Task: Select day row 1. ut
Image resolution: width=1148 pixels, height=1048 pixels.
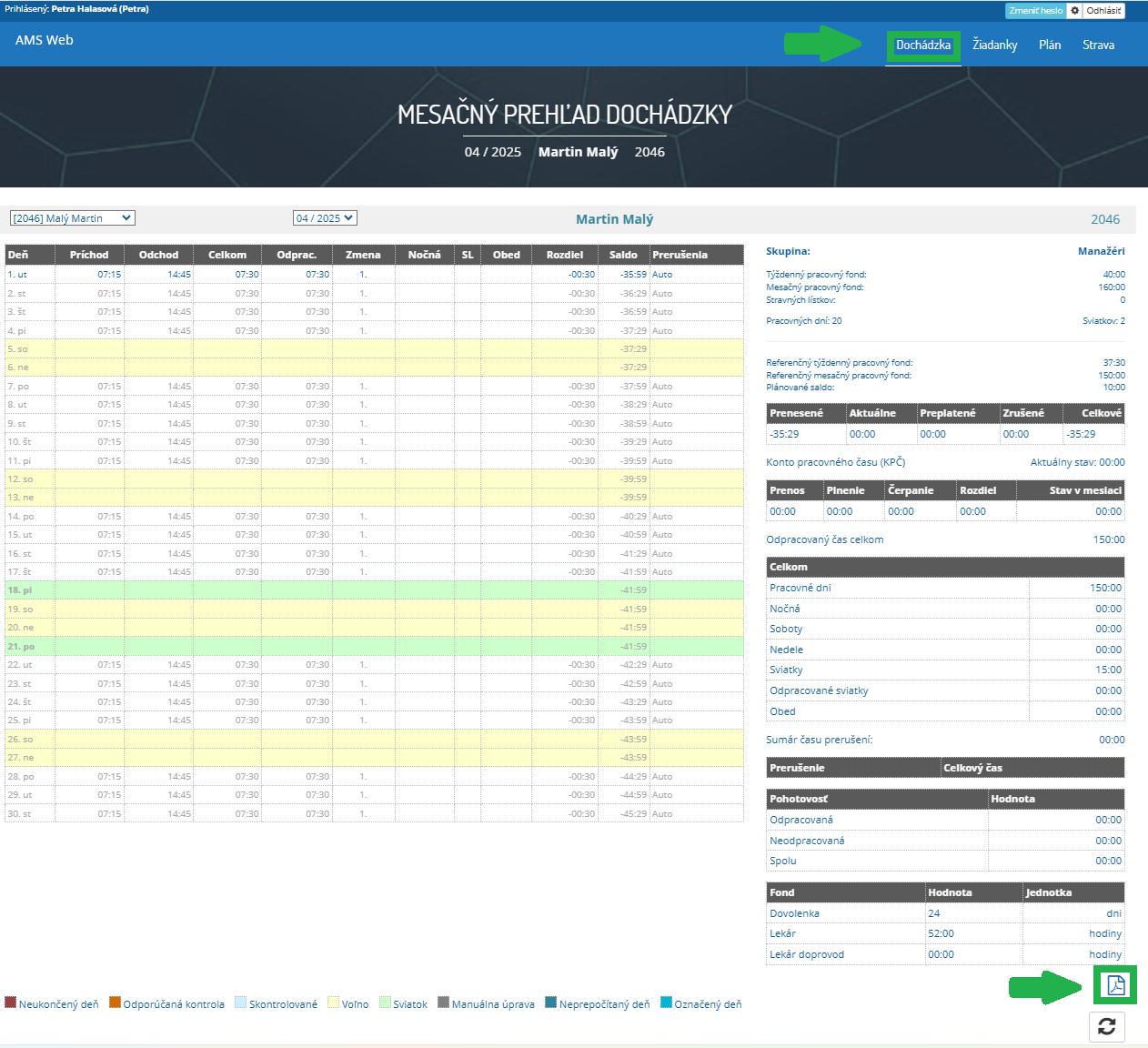Action: click(18, 274)
